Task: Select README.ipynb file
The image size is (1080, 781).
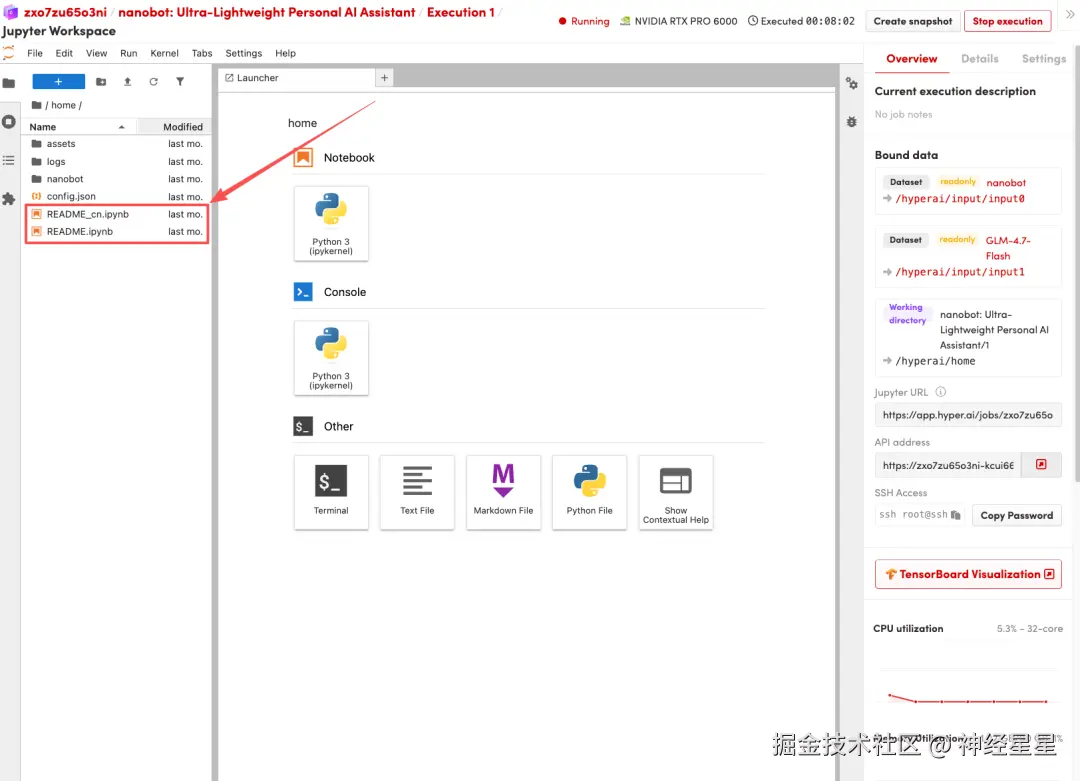Action: pos(116,231)
